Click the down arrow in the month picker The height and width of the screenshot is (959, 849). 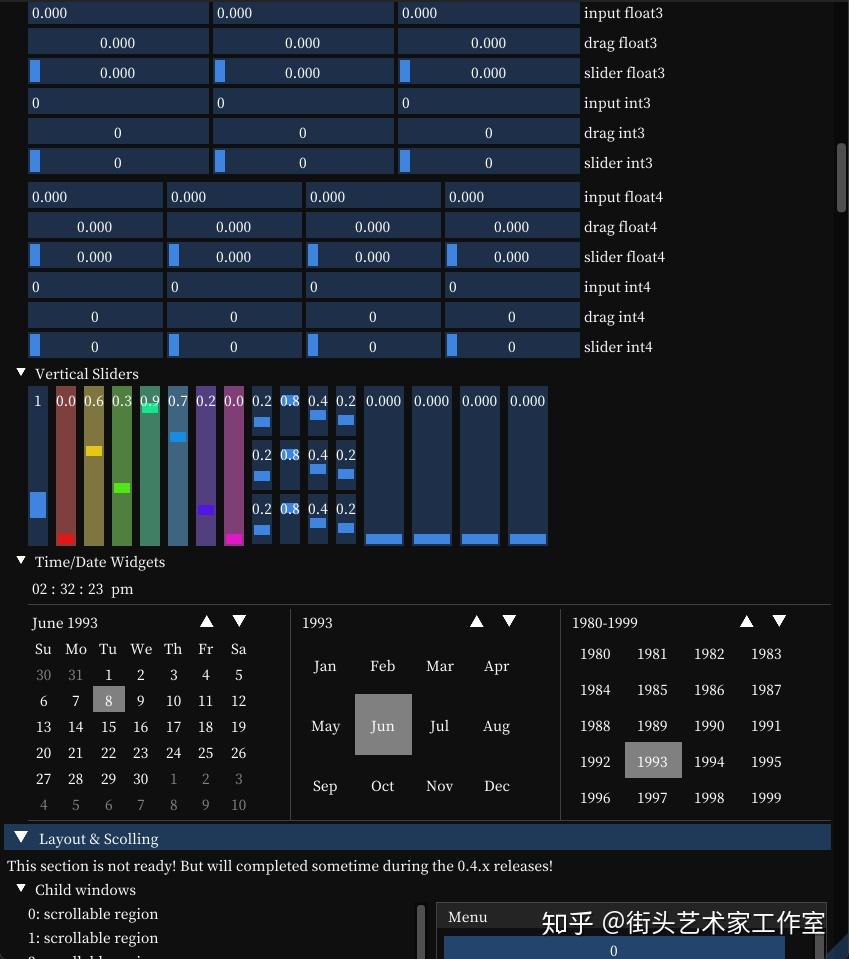(x=509, y=621)
